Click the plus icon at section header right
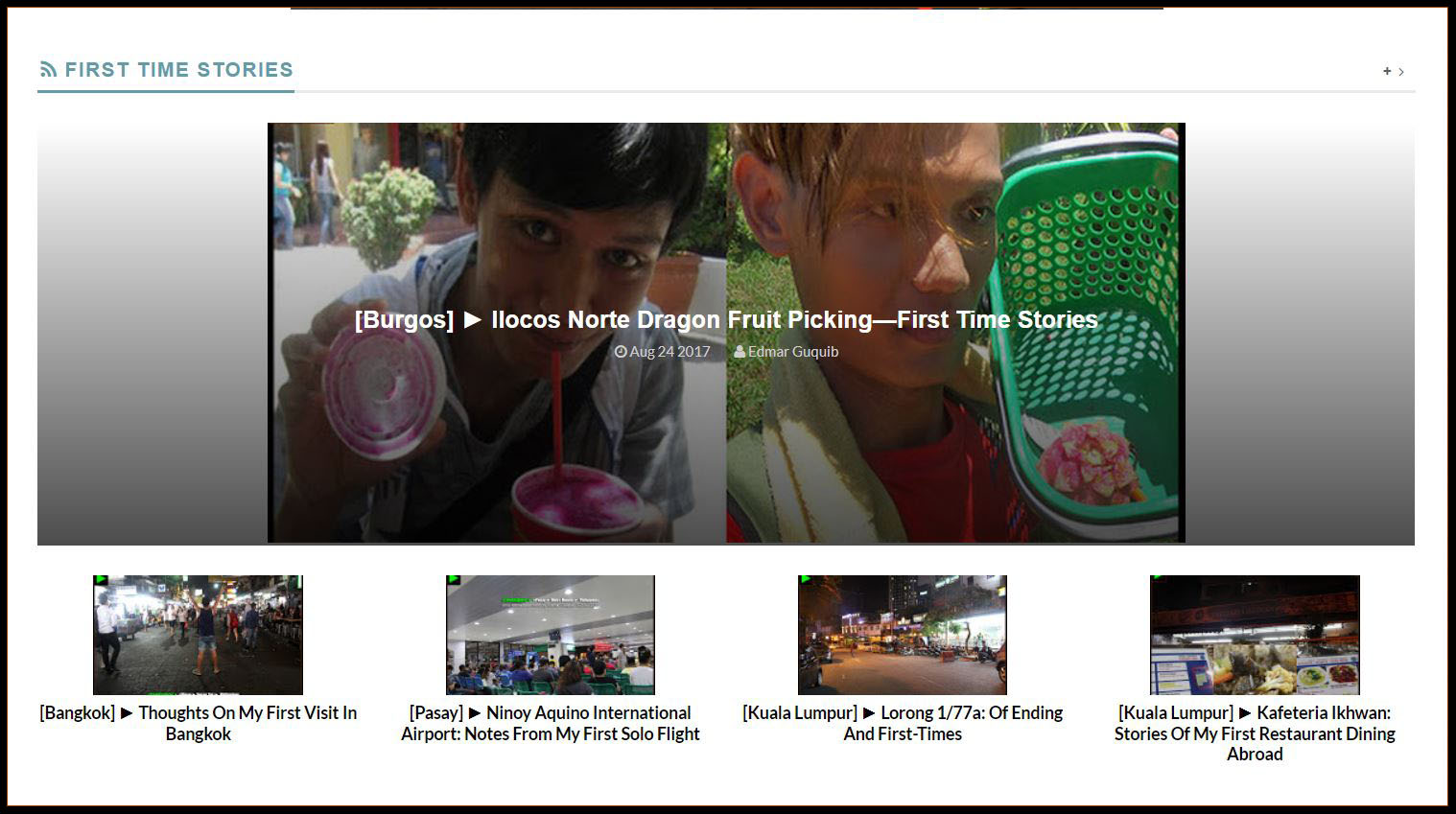1456x814 pixels. click(1387, 71)
